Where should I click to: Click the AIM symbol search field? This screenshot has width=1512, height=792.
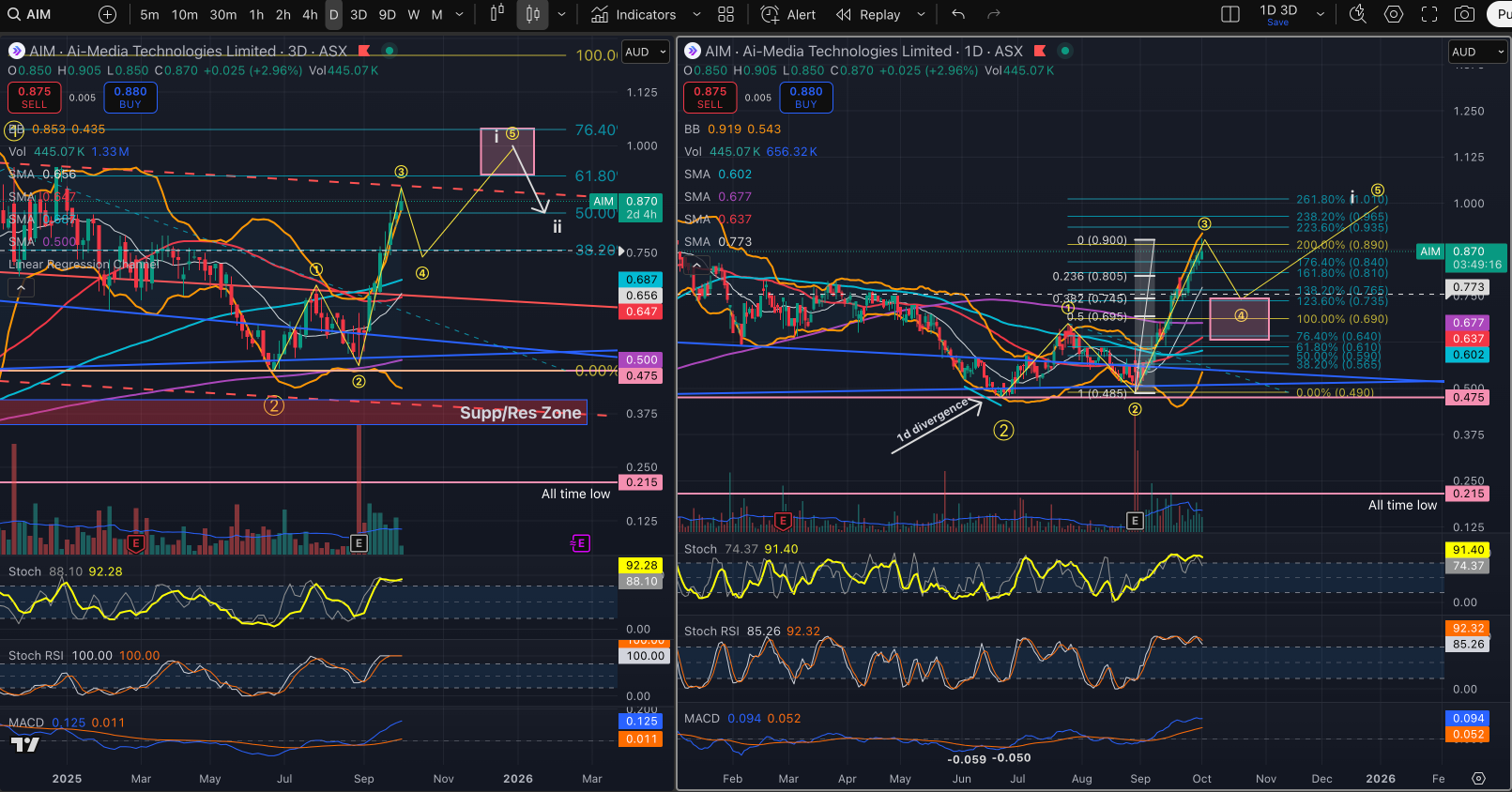coord(39,15)
